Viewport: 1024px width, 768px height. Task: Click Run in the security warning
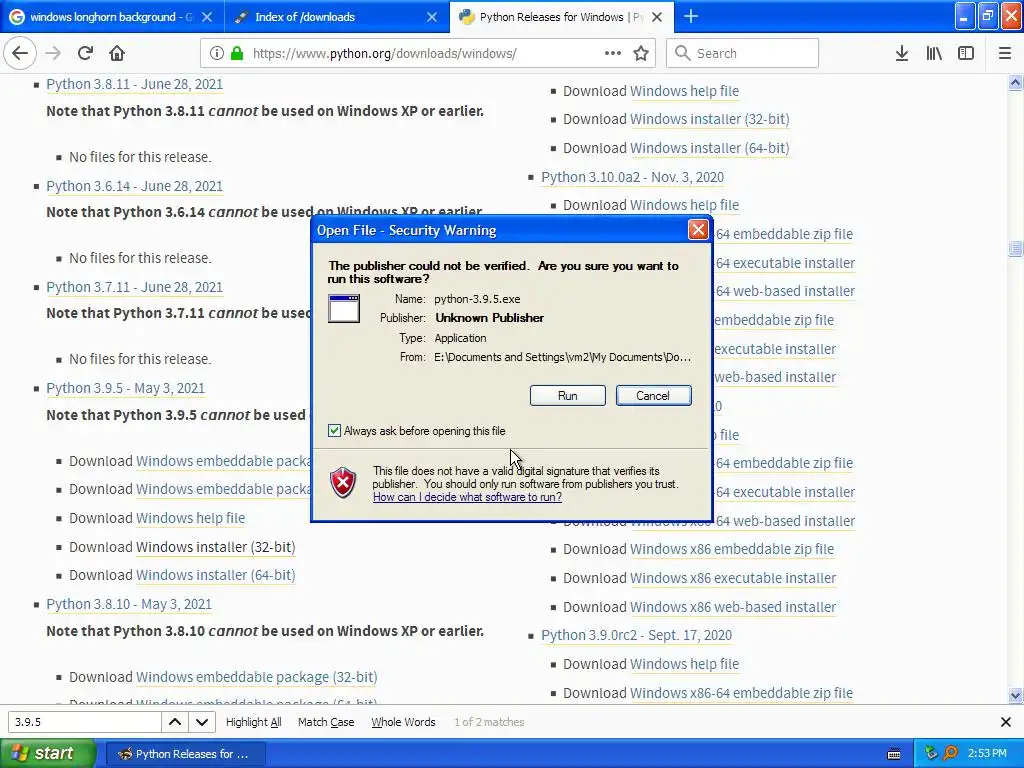568,395
